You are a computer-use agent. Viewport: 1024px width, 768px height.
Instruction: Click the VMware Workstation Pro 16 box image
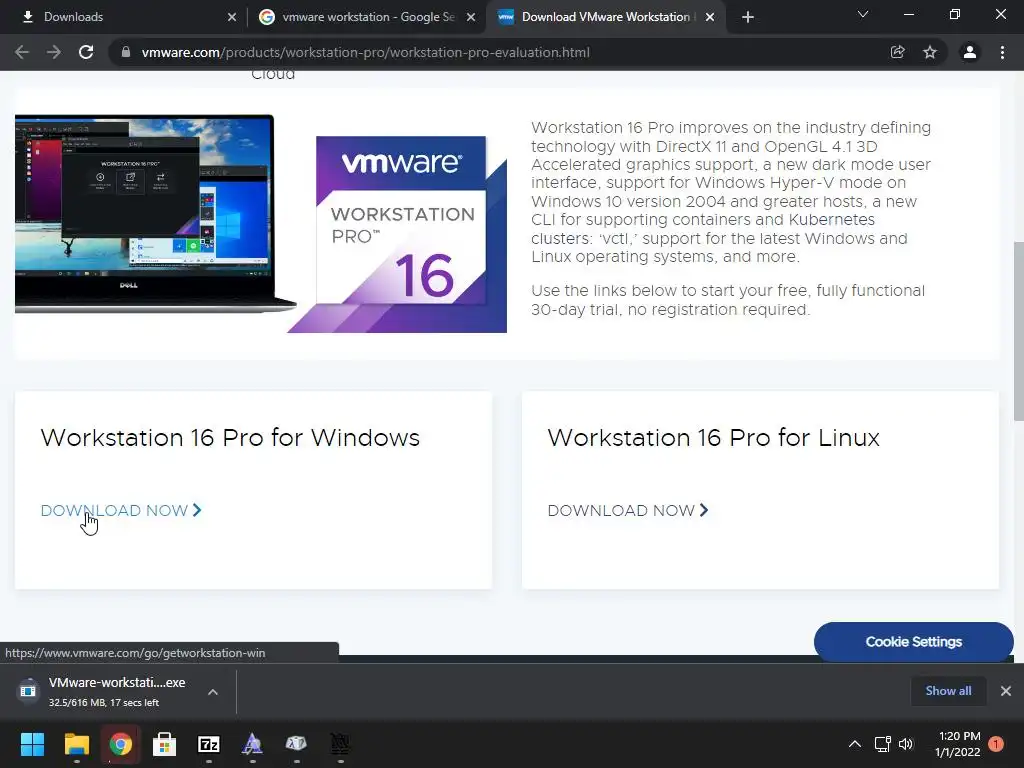click(x=398, y=234)
